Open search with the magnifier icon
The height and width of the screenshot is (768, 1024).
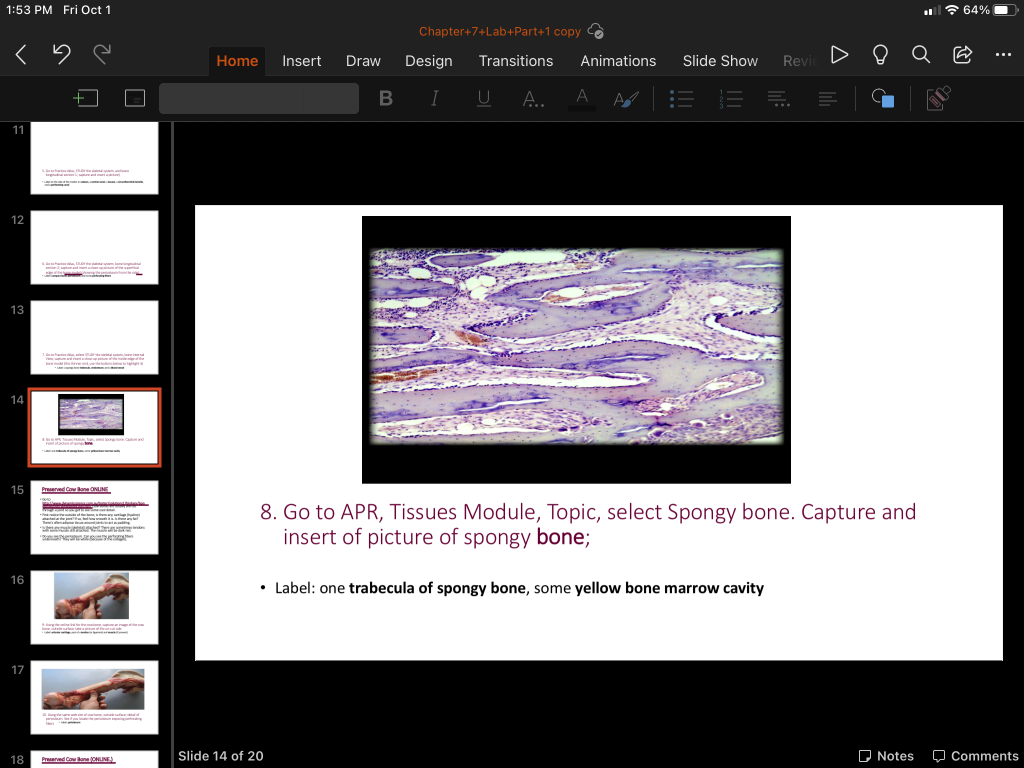click(x=921, y=55)
